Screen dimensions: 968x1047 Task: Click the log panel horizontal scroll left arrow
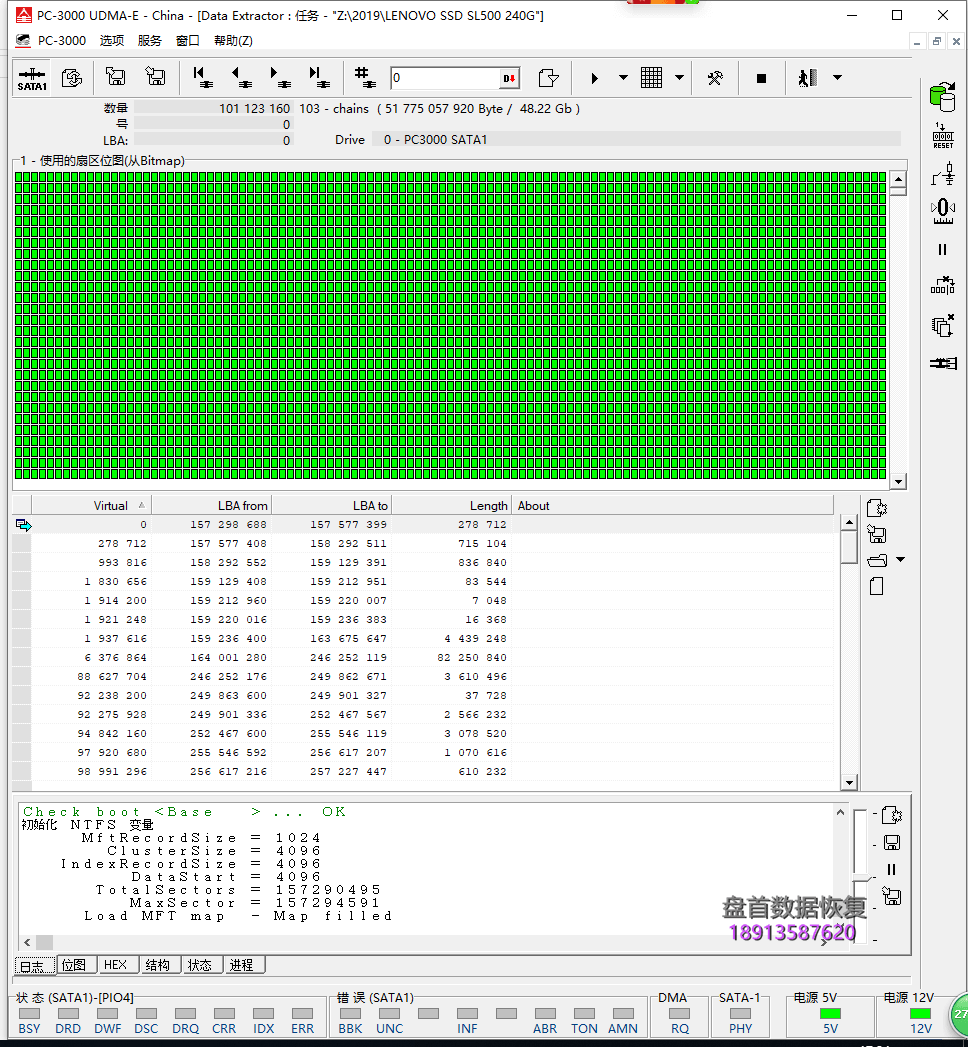click(27, 942)
